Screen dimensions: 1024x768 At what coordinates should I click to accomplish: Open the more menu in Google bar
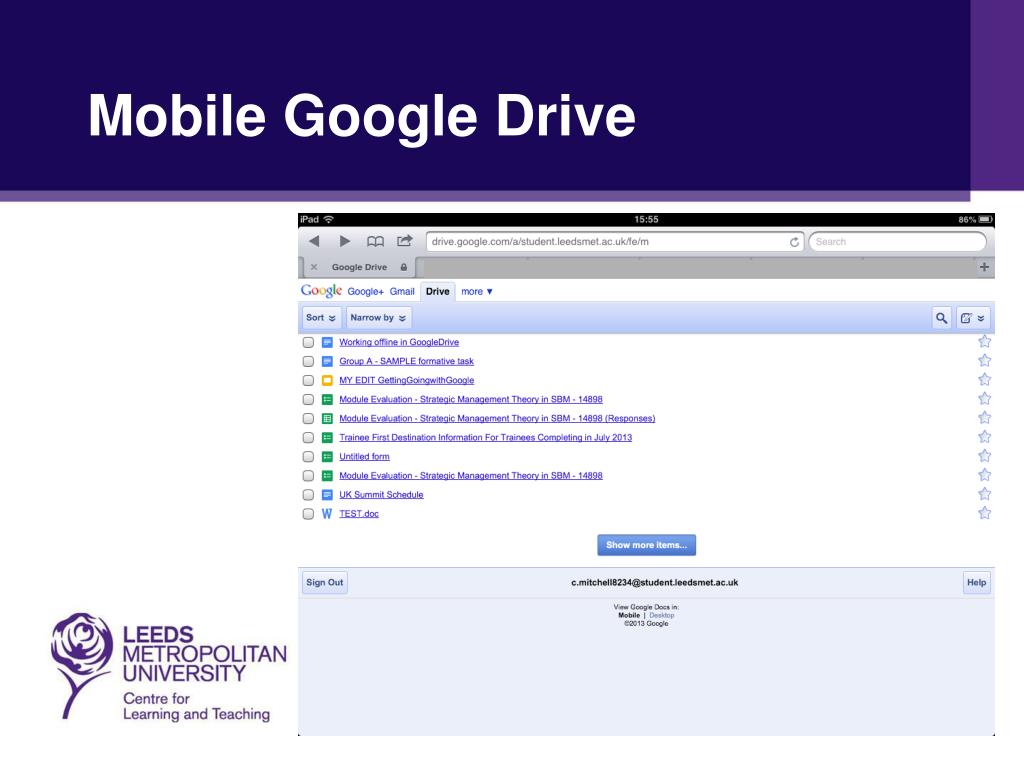coord(477,291)
